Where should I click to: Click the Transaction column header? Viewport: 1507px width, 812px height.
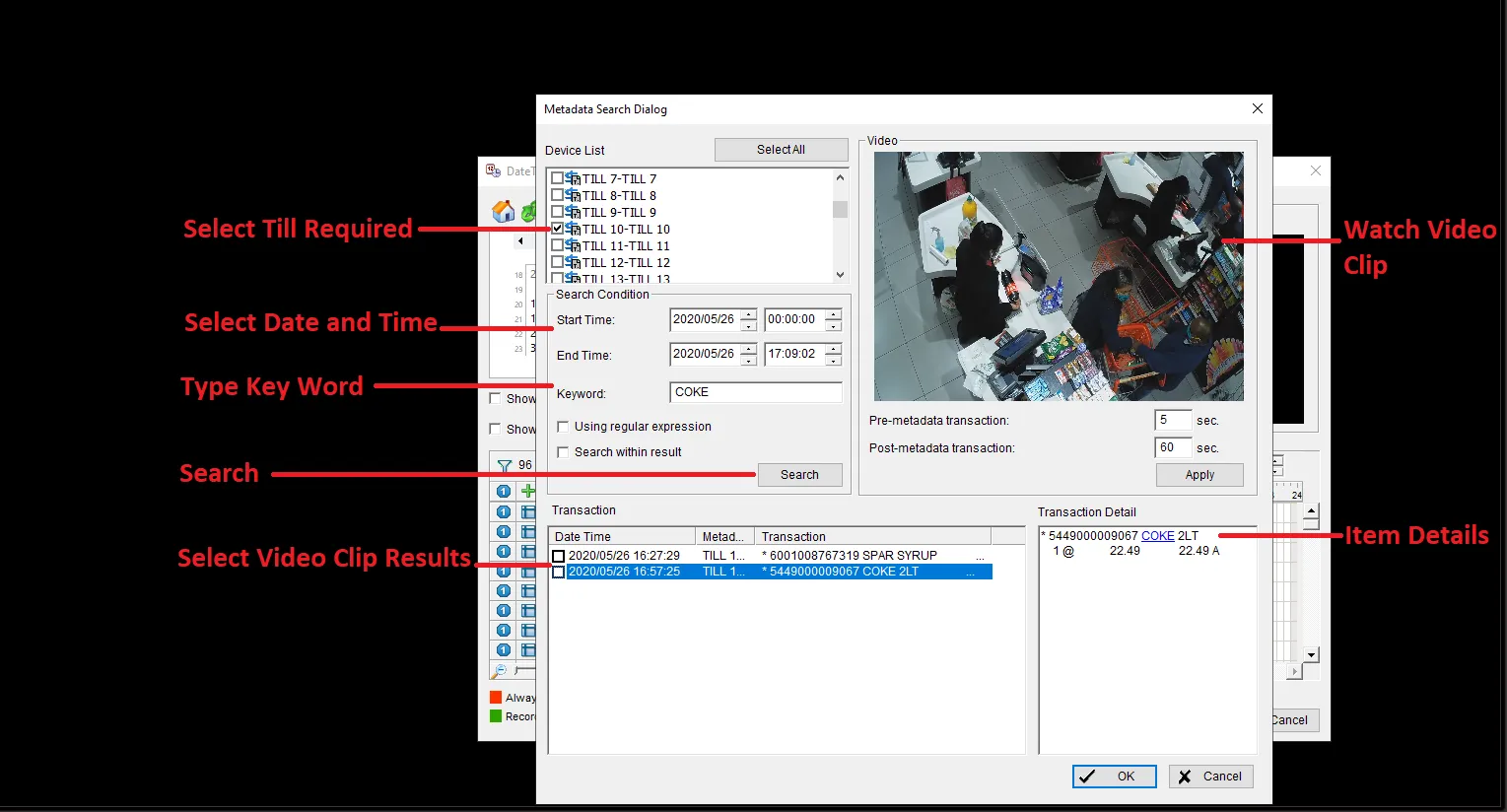pos(872,536)
